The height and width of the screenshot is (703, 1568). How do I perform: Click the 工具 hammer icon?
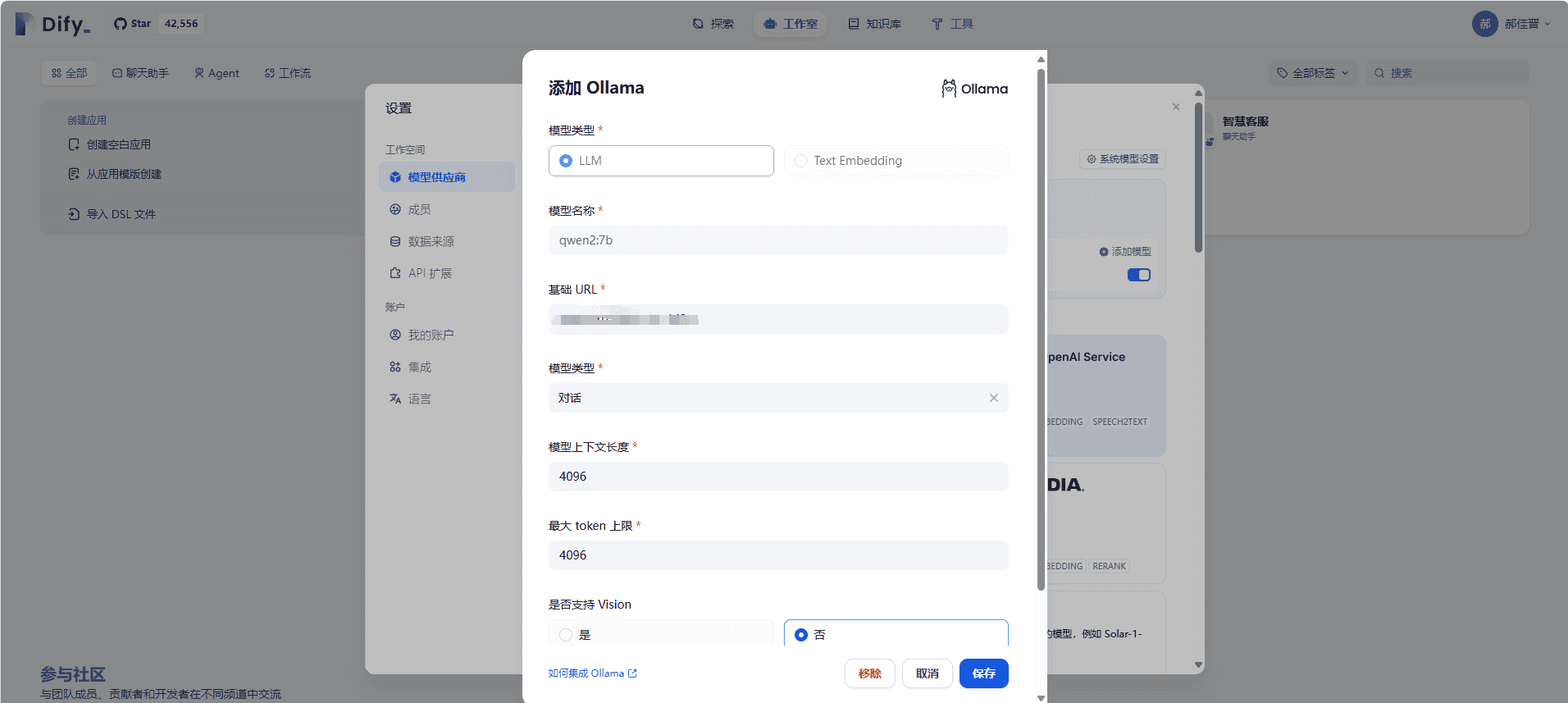point(937,24)
